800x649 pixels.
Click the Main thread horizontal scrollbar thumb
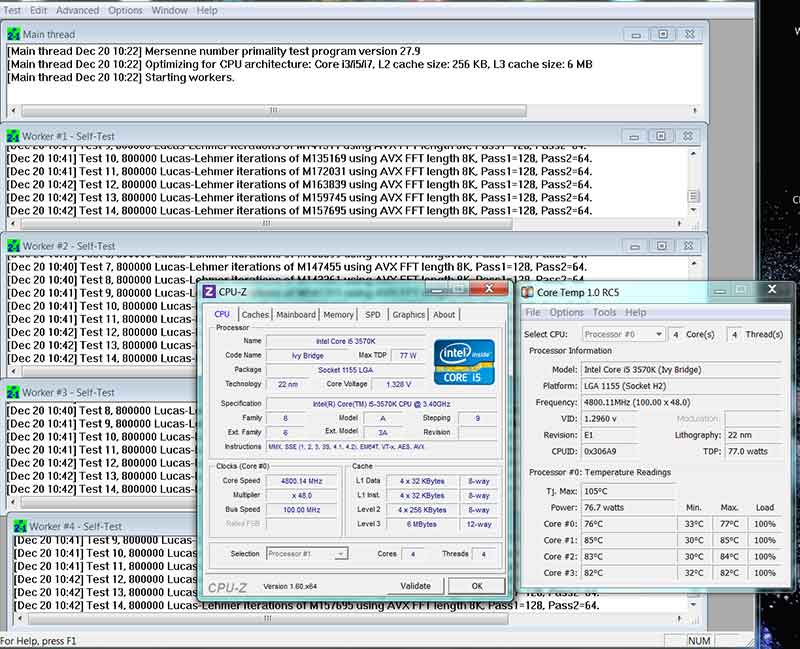pos(274,110)
